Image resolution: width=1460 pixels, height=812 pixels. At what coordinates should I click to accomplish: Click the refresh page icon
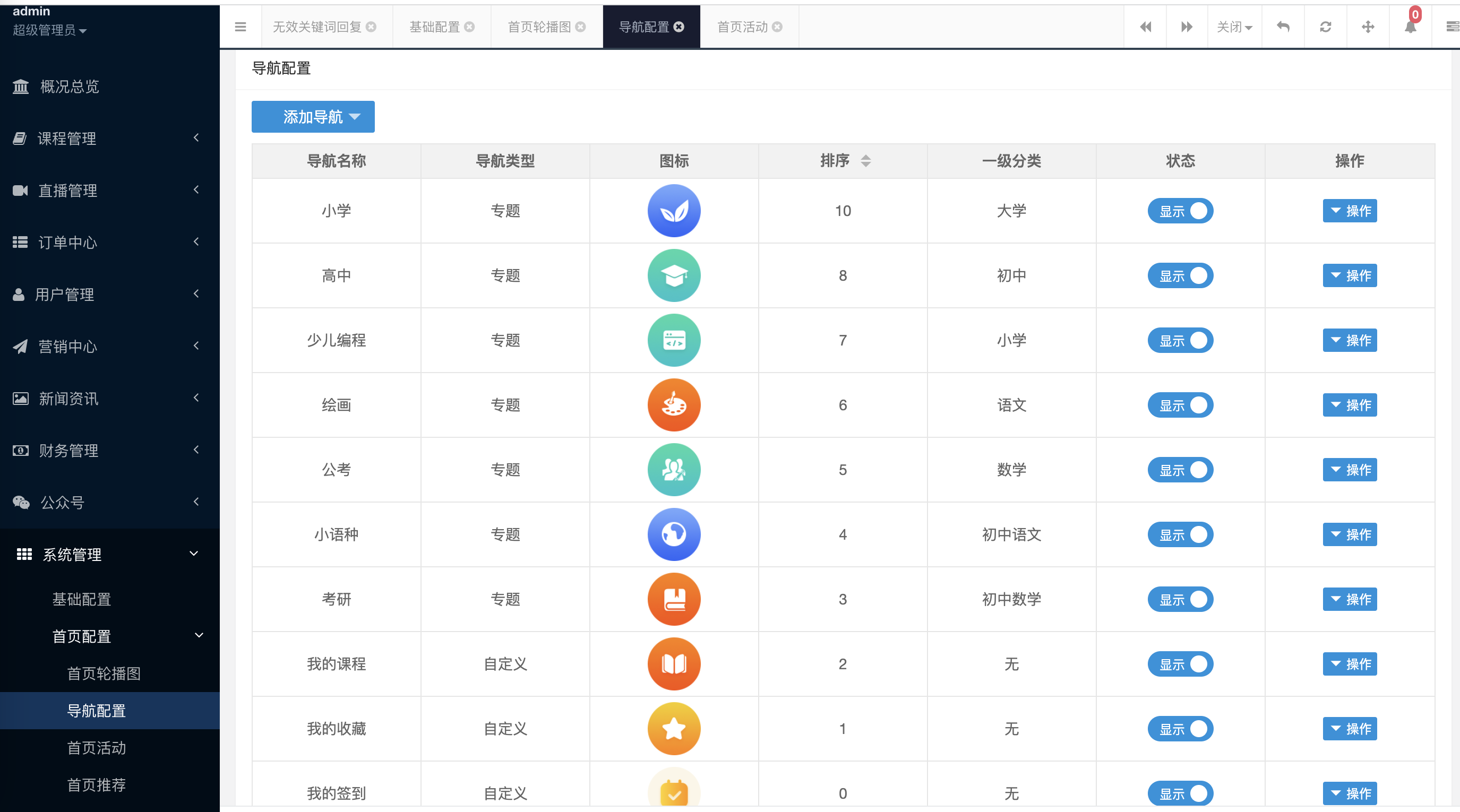(x=1325, y=27)
